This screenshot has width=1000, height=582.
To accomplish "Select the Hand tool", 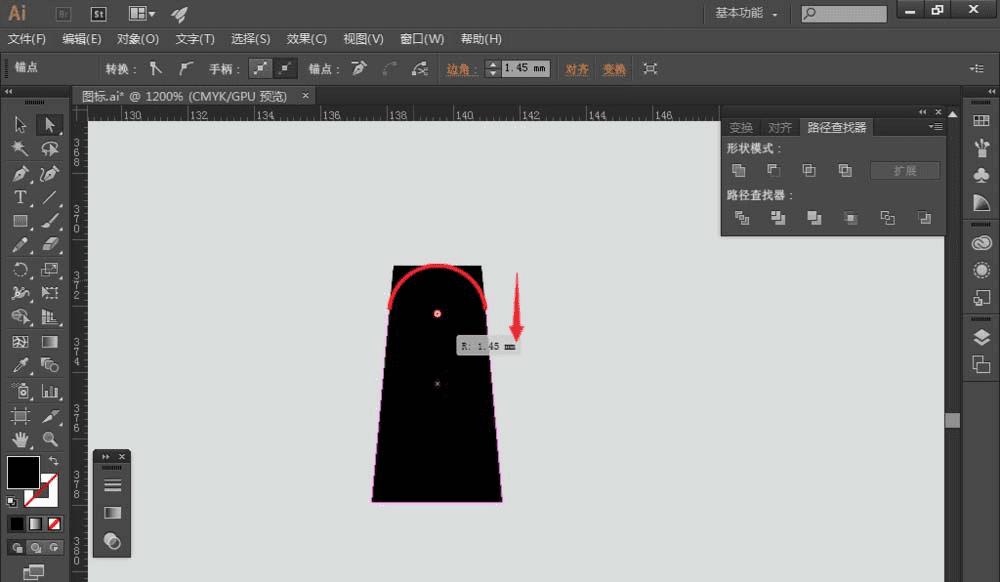I will (20, 439).
